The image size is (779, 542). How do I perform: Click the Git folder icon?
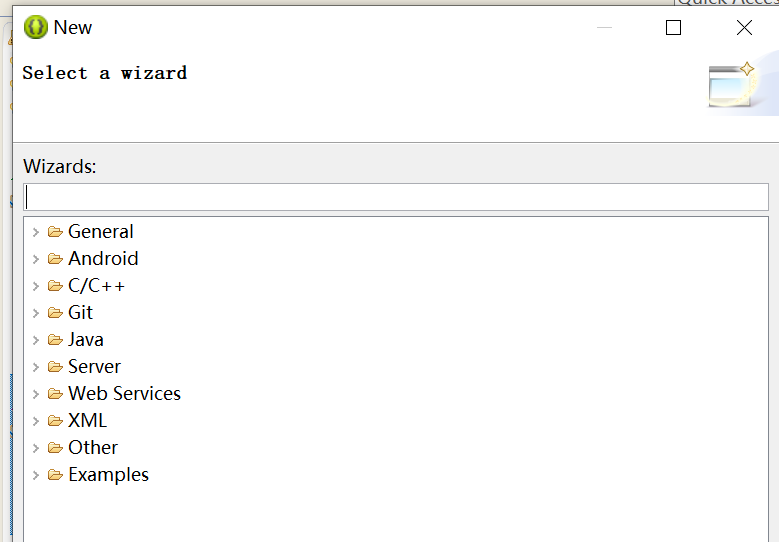coord(55,313)
